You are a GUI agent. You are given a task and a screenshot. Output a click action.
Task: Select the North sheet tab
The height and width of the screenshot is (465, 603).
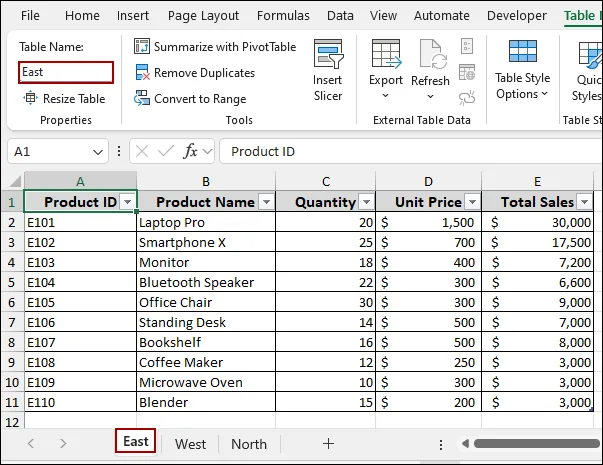point(249,444)
